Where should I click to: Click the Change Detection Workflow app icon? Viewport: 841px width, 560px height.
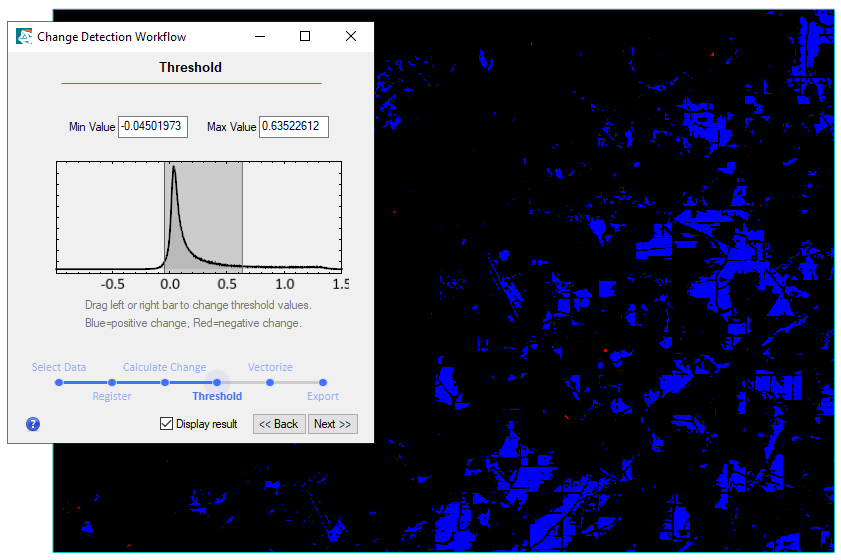pos(24,37)
